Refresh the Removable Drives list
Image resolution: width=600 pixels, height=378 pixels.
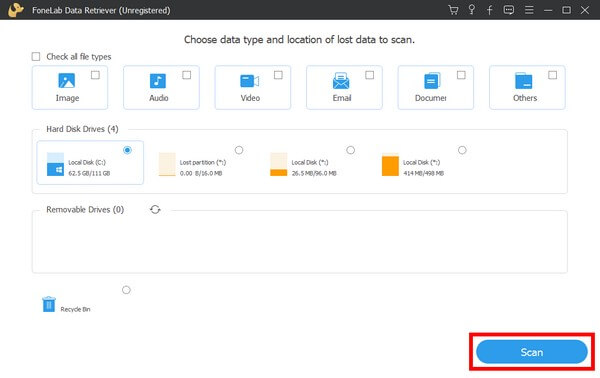tap(155, 209)
